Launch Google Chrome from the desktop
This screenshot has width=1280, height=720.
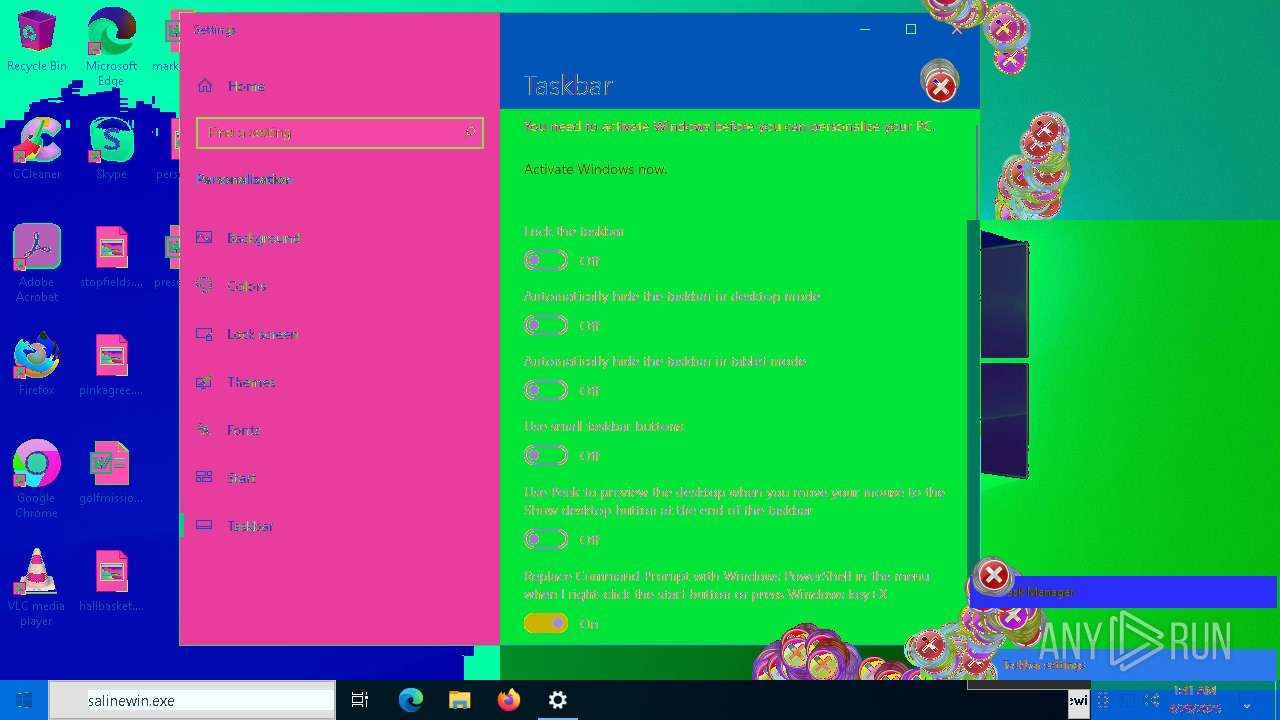(37, 479)
